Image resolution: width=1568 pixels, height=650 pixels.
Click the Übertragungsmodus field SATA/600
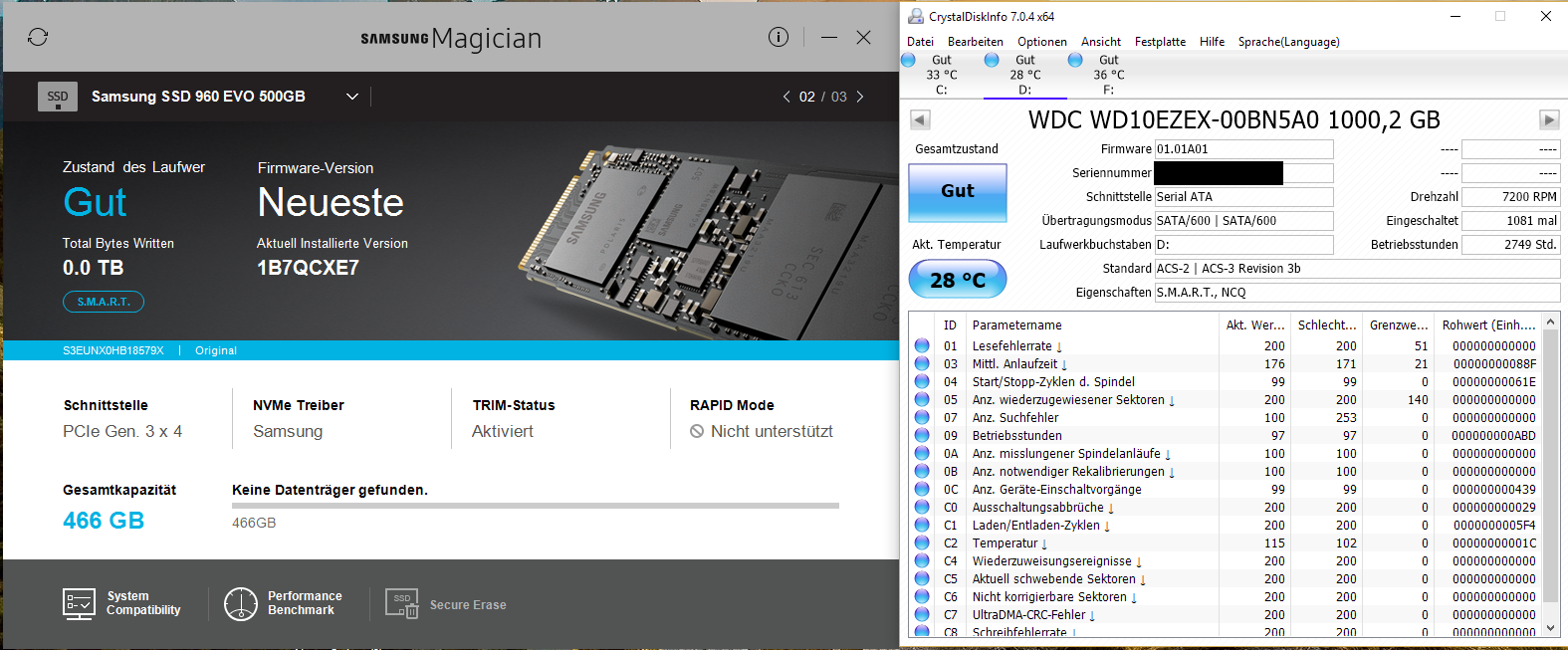pyautogui.click(x=1243, y=221)
